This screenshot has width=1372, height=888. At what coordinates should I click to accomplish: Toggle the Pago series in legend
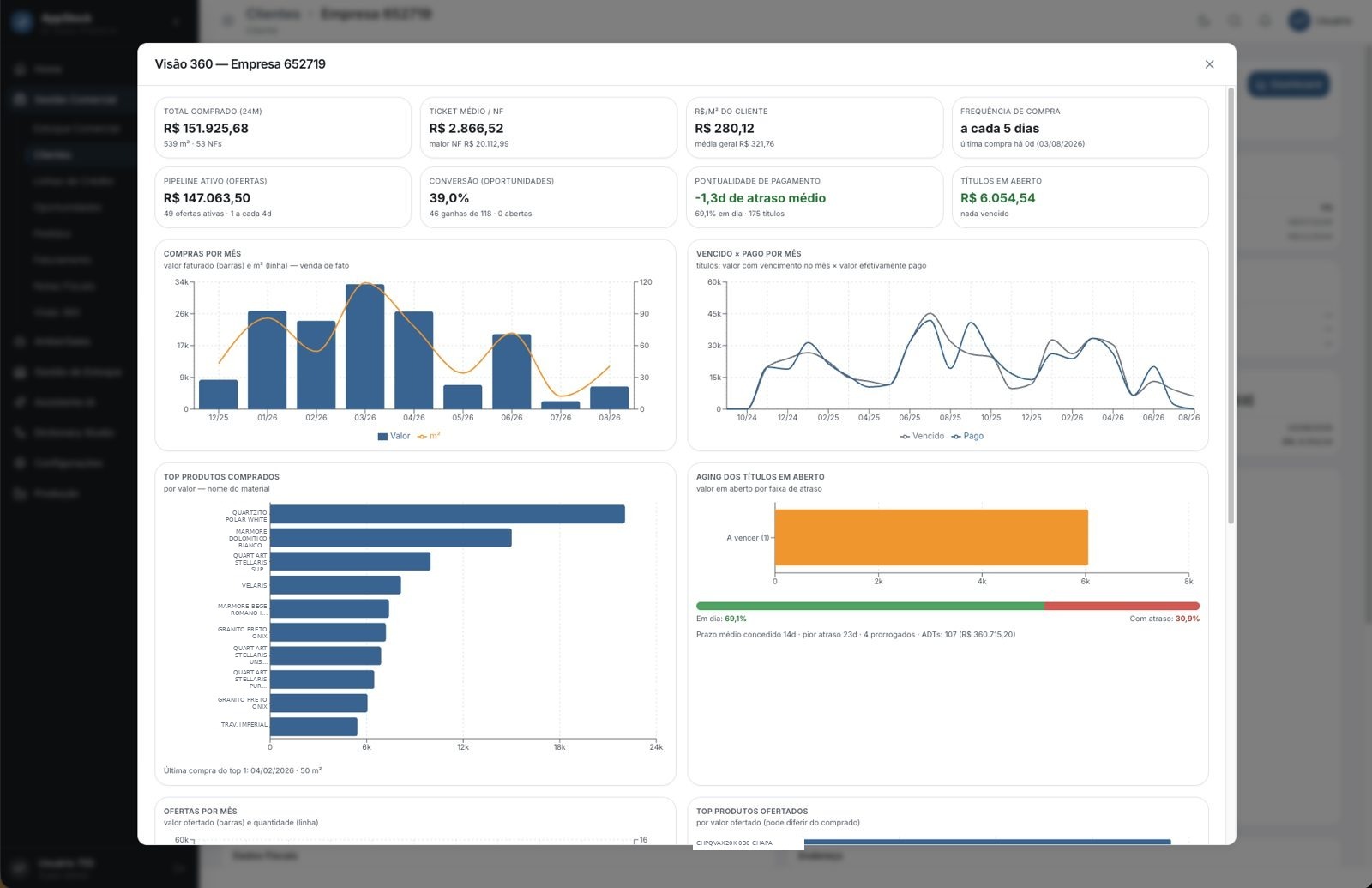967,437
